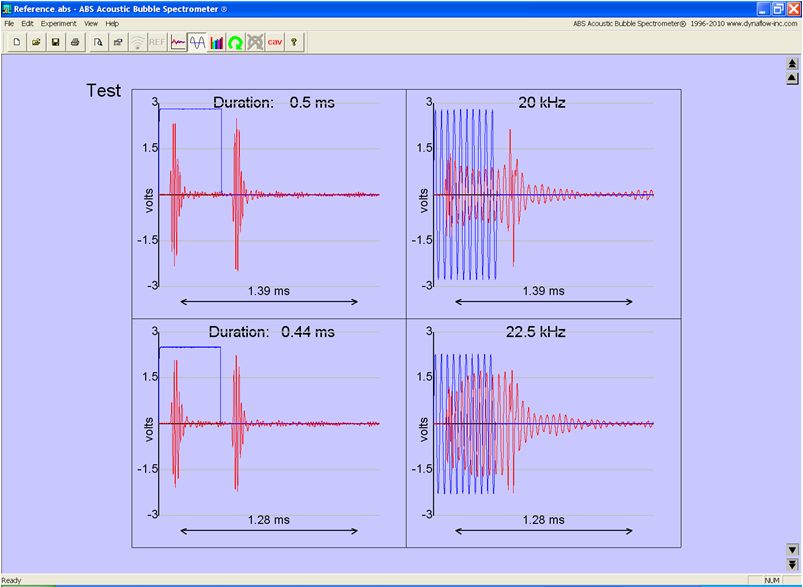Viewport: 803px width, 587px height.
Task: Click 'volts' axis label of 22.5 kHz plot
Action: click(x=424, y=429)
